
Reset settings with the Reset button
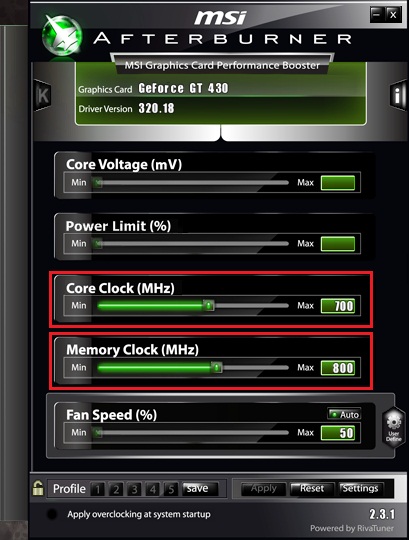click(312, 489)
